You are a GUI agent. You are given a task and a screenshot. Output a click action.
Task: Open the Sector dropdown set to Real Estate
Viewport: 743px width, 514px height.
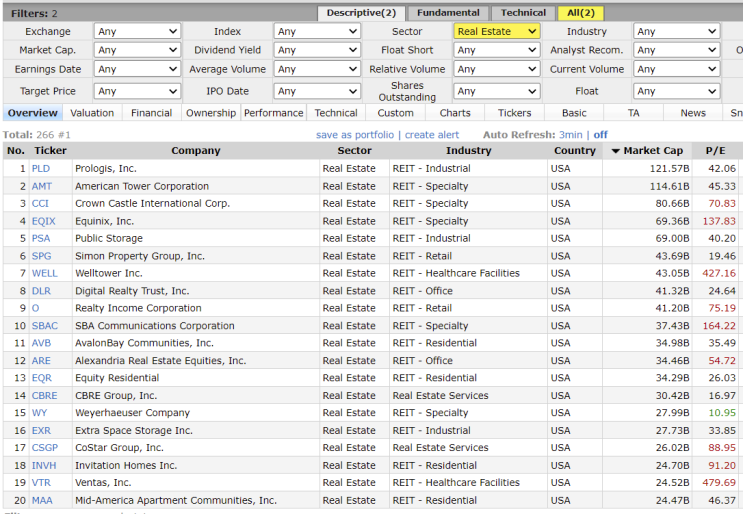point(496,31)
